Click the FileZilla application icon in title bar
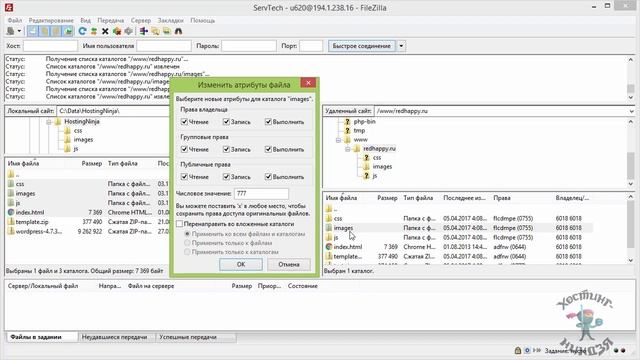This screenshot has height=360, width=640. 8,7
